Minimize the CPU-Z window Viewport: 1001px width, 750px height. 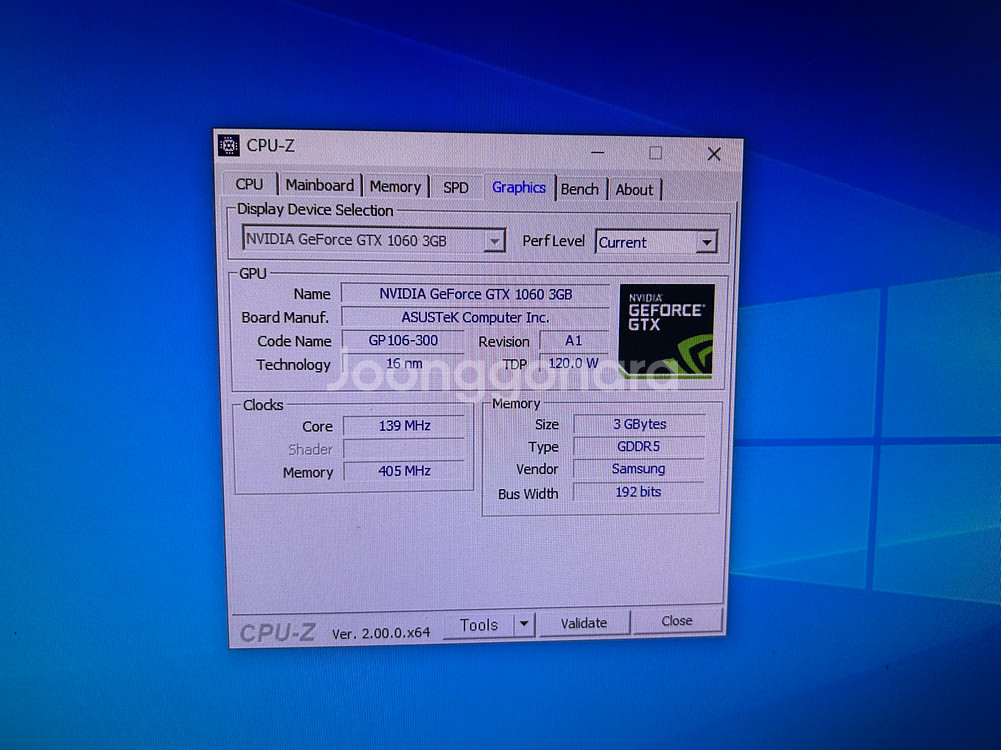597,153
